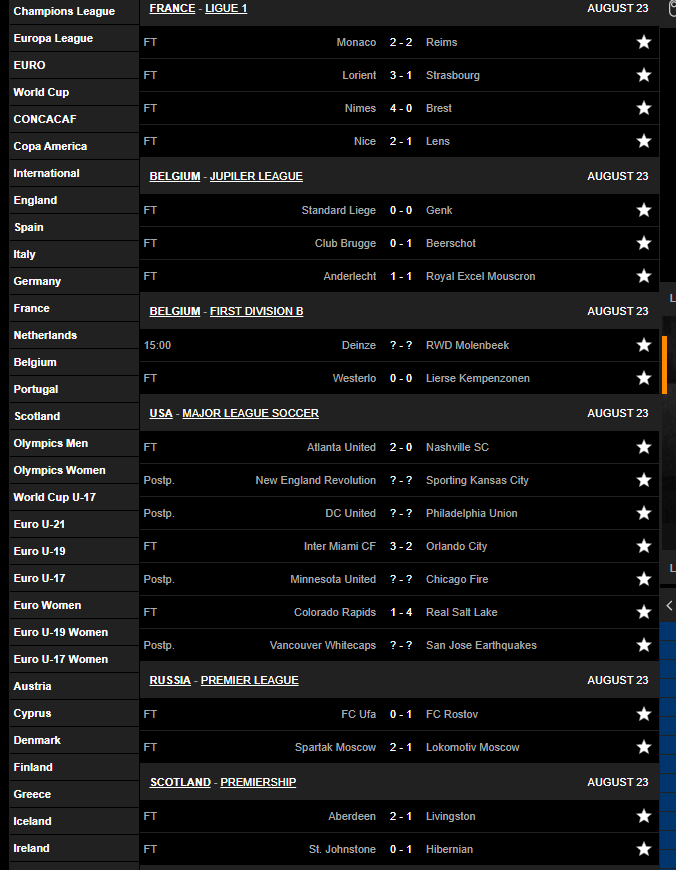
Task: Star the Lorient vs Strasbourg match
Action: (644, 75)
